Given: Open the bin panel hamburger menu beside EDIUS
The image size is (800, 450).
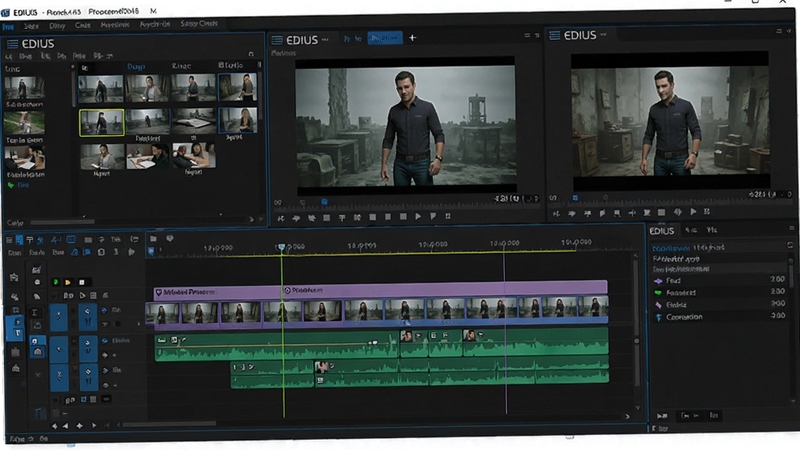Looking at the screenshot, I should [x=12, y=44].
